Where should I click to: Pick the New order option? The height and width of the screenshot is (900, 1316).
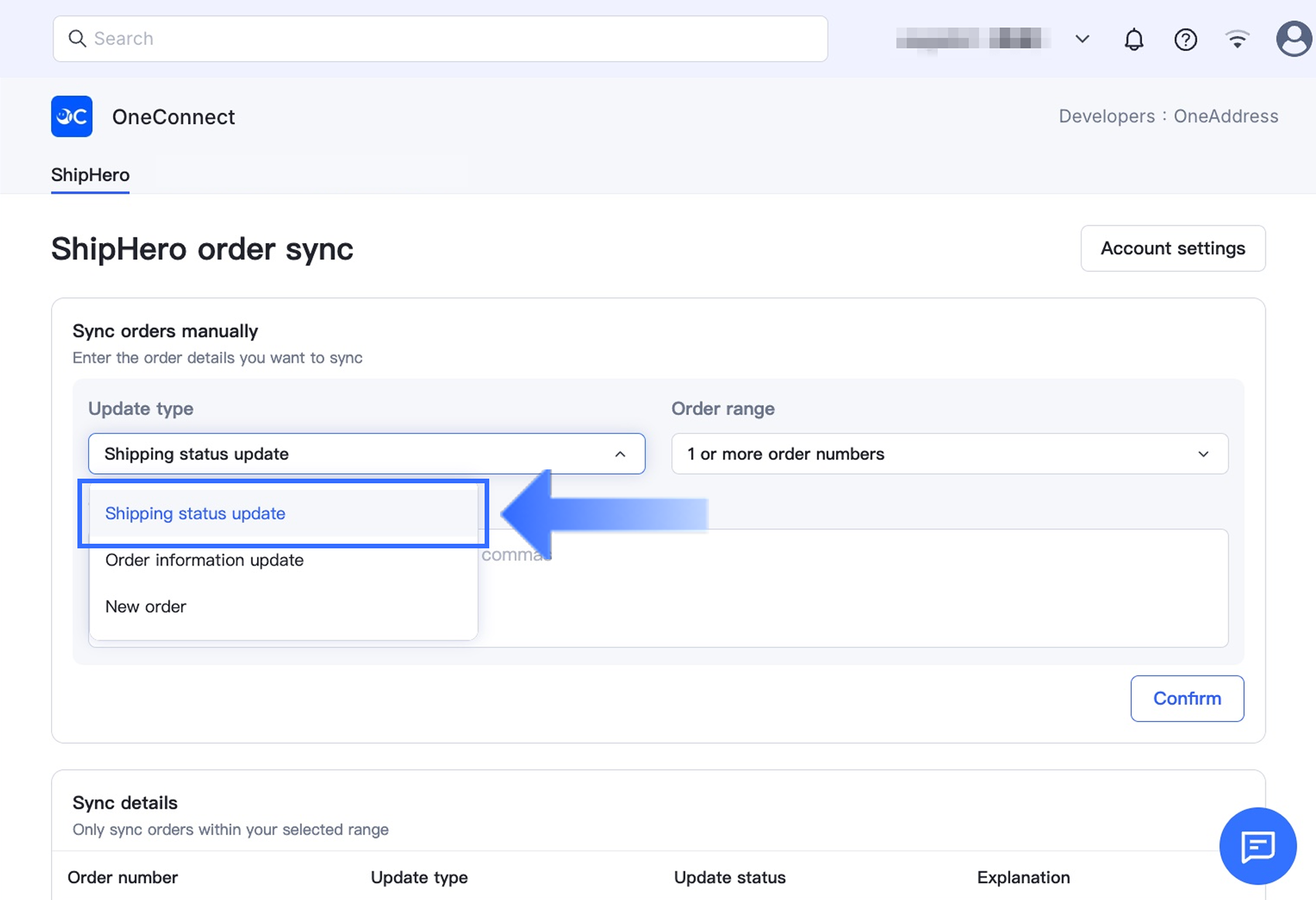(x=146, y=606)
